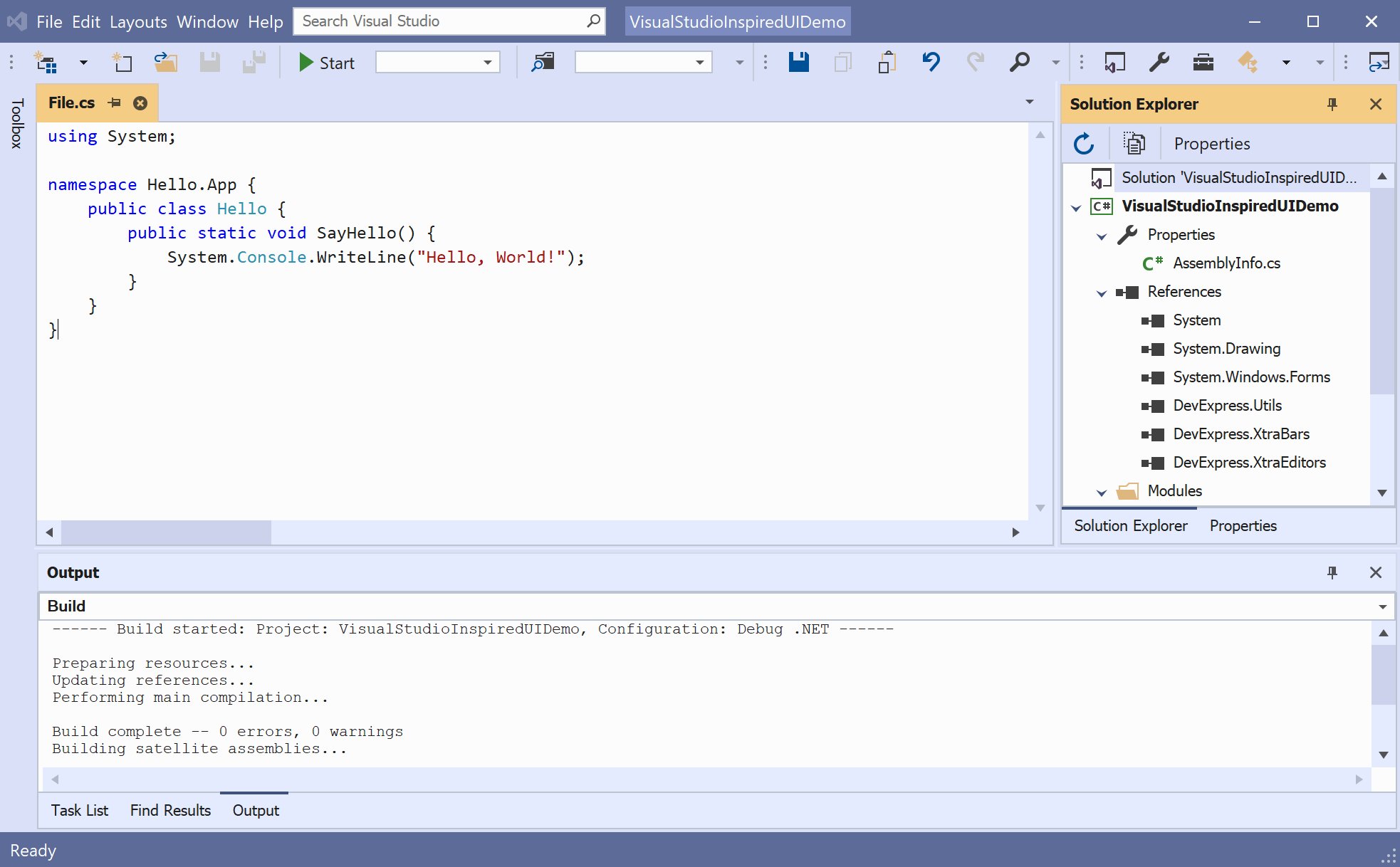Switch to the Find Results tab
This screenshot has height=867, width=1400.
(170, 810)
